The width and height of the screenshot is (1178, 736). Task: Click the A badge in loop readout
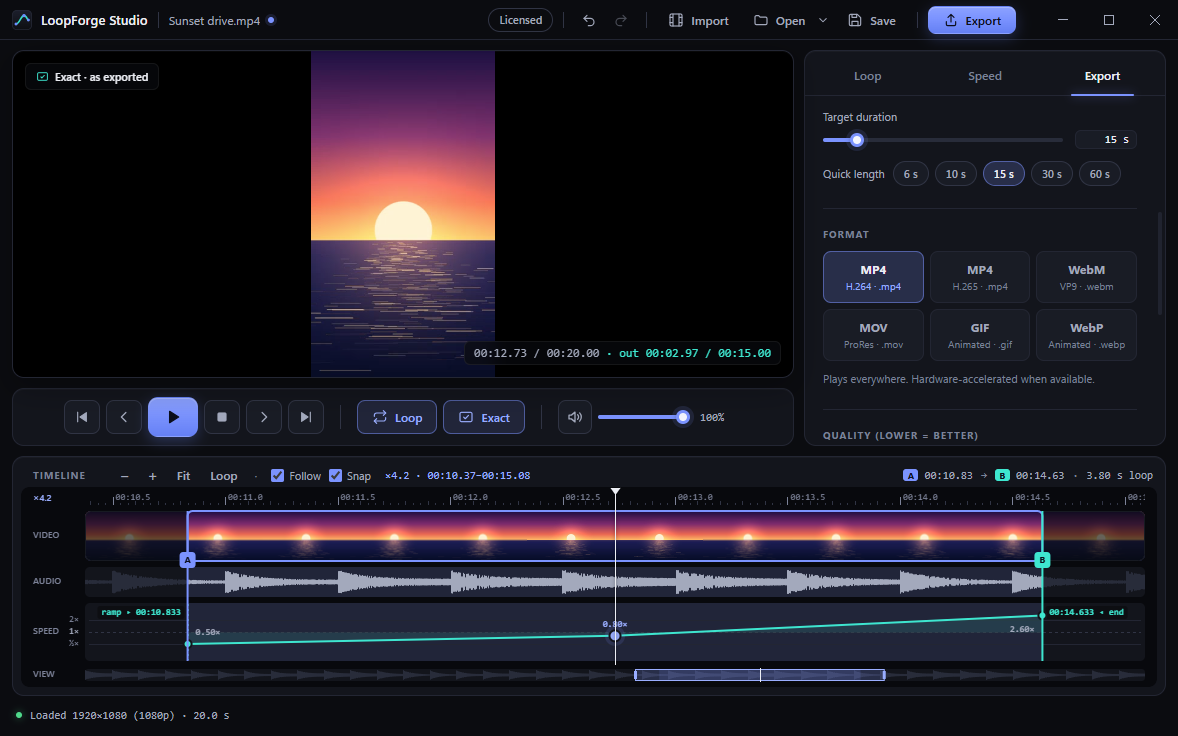pyautogui.click(x=911, y=475)
